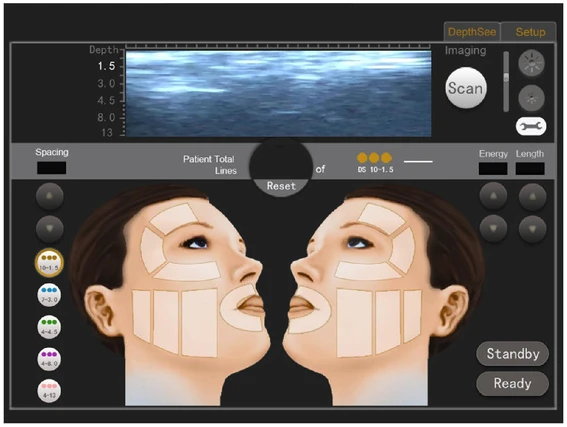Image resolution: width=567 pixels, height=427 pixels.
Task: Click the Energy value field
Action: point(493,168)
